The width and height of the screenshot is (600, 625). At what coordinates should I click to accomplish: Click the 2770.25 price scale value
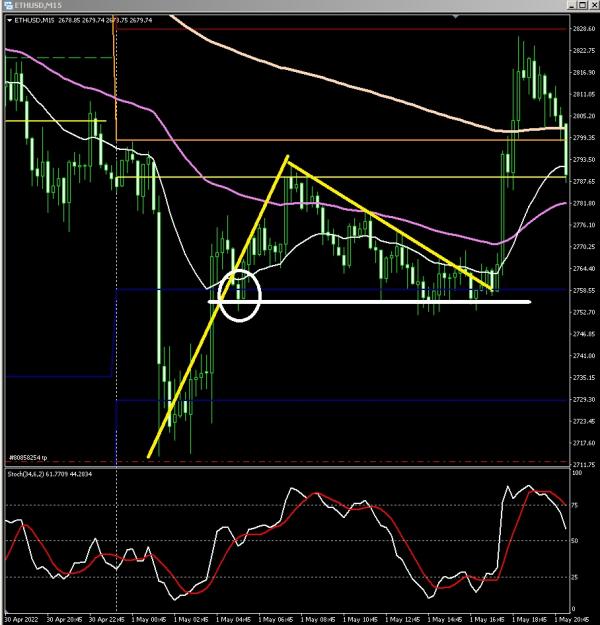(x=584, y=247)
